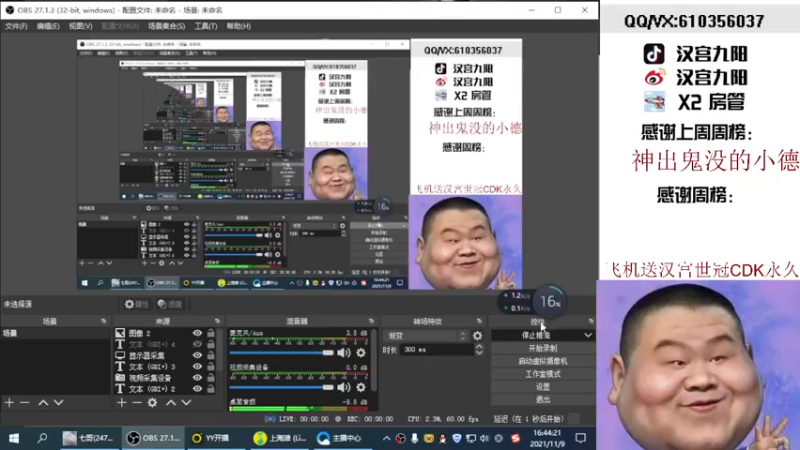Increase transition duration with up arrow
Image resolution: width=800 pixels, height=450 pixels.
point(479,346)
